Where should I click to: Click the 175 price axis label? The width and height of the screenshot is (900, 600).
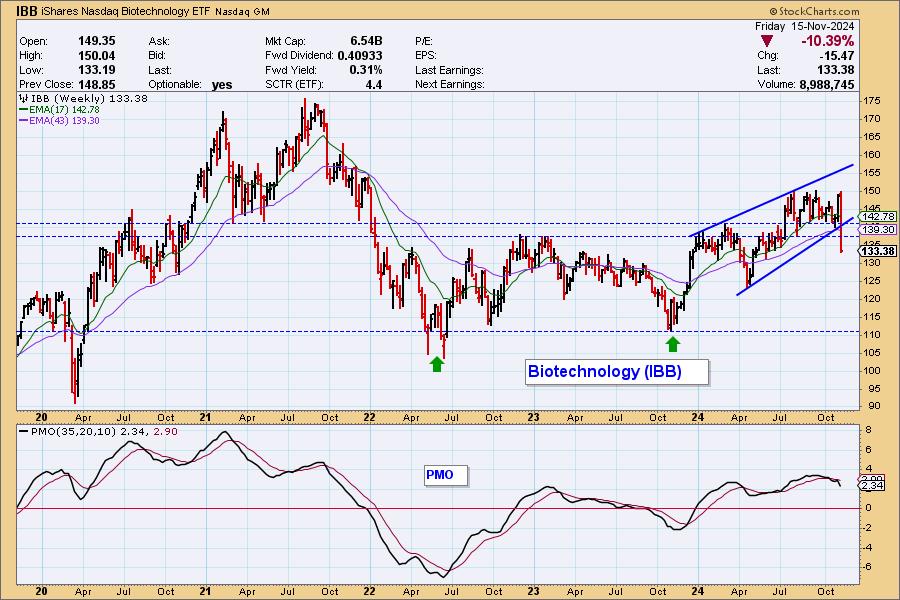click(871, 100)
